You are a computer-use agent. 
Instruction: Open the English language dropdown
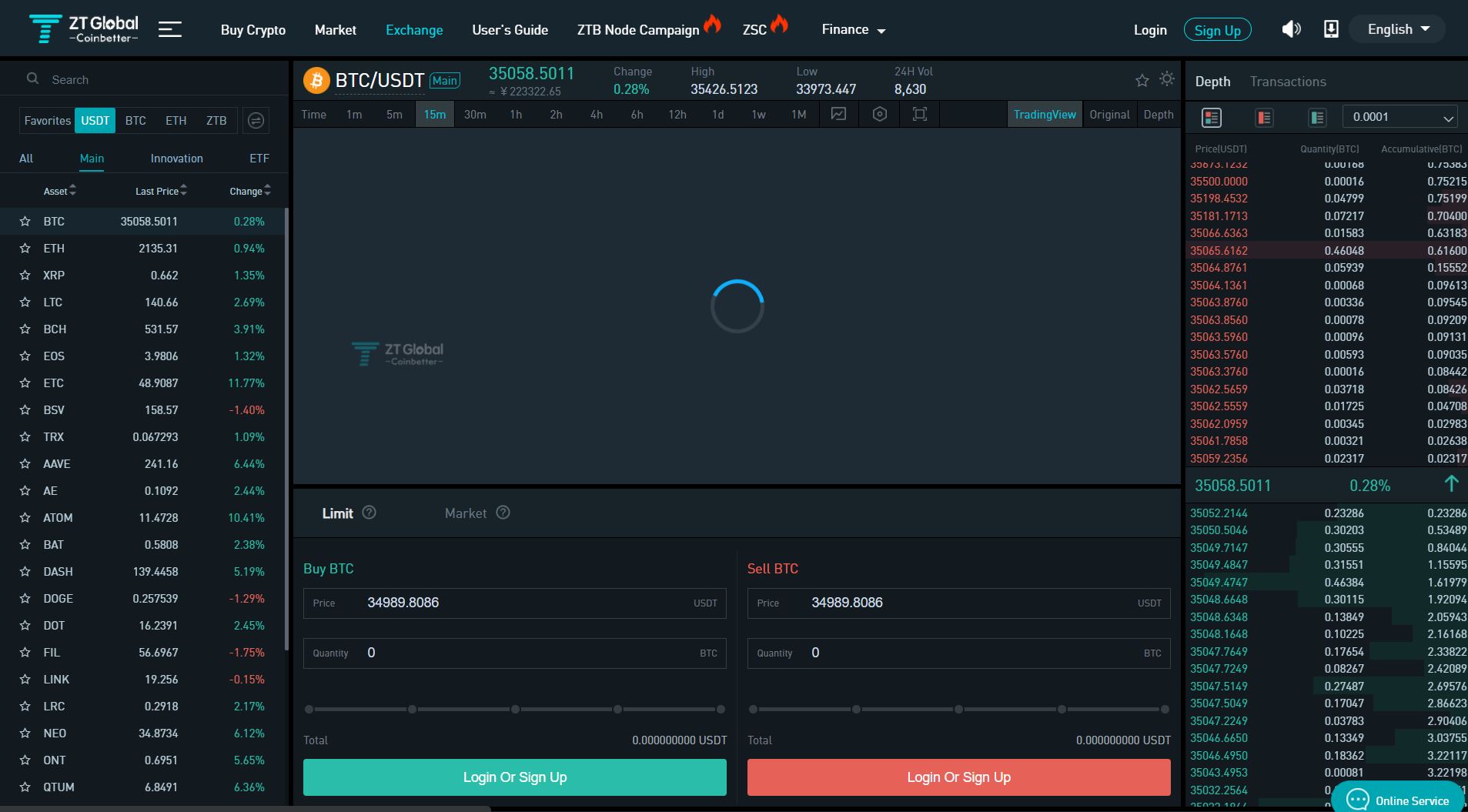point(1398,29)
